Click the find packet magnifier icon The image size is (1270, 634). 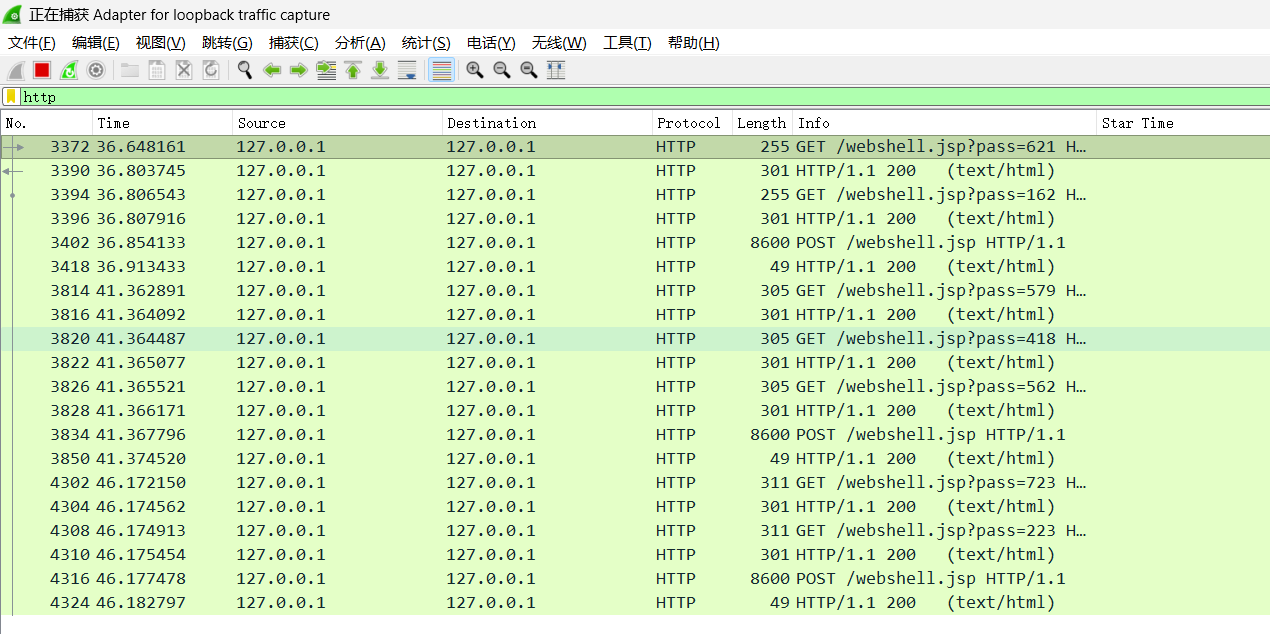244,70
